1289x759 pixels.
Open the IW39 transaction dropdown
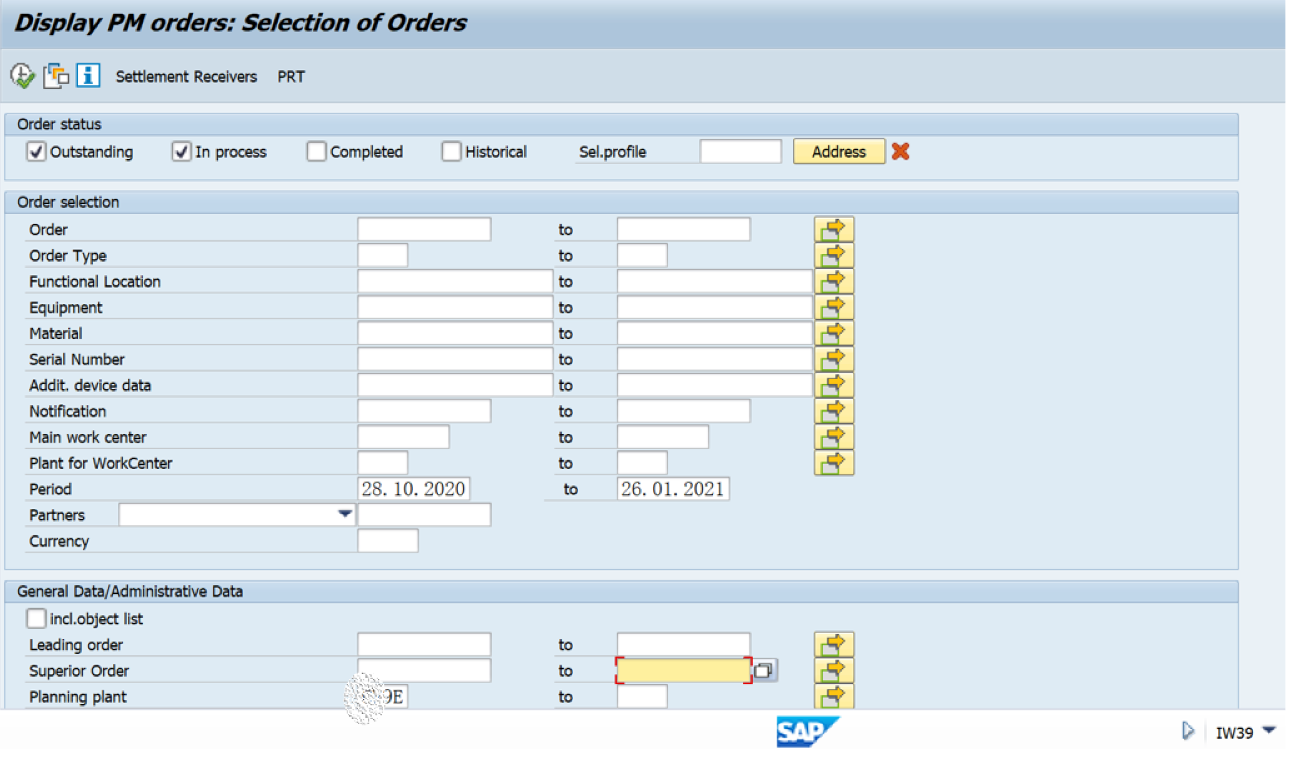tap(1268, 731)
